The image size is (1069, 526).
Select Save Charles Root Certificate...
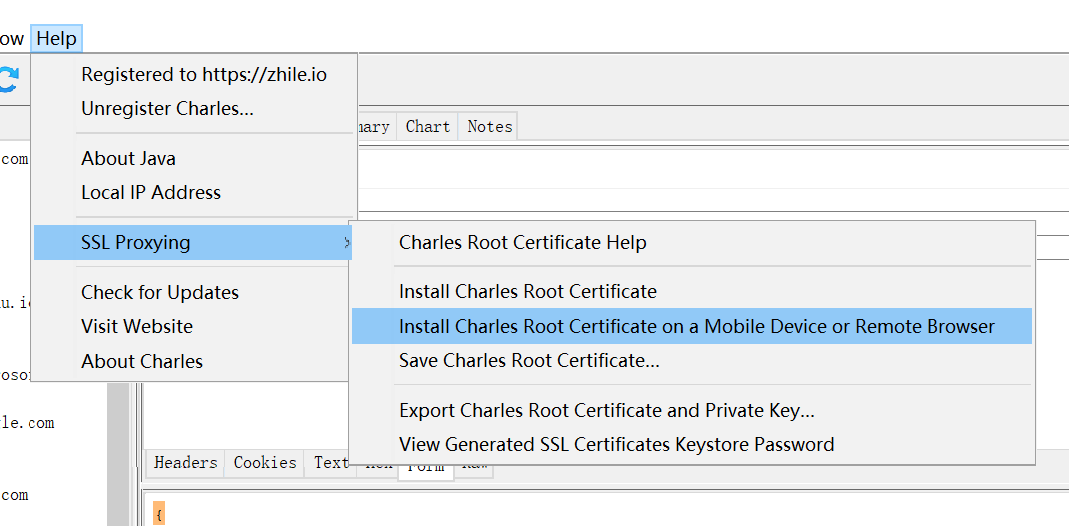click(529, 360)
